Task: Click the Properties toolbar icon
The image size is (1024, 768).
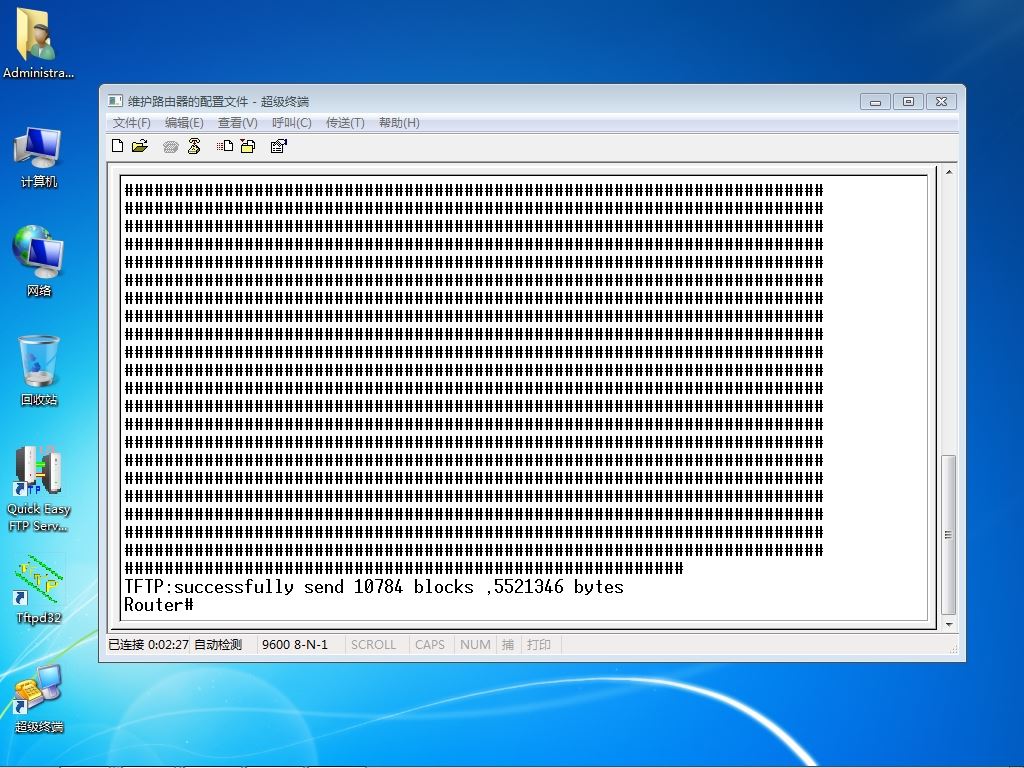Action: pyautogui.click(x=278, y=146)
